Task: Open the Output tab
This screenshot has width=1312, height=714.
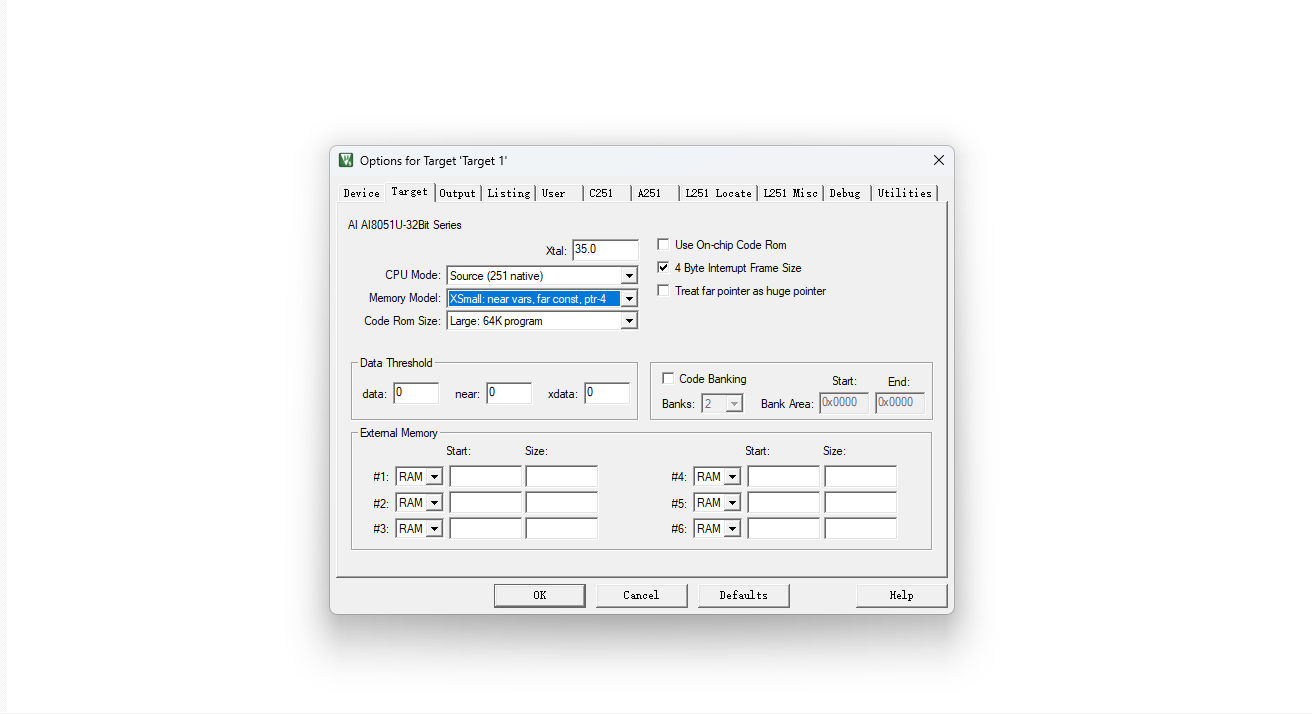Action: [458, 193]
